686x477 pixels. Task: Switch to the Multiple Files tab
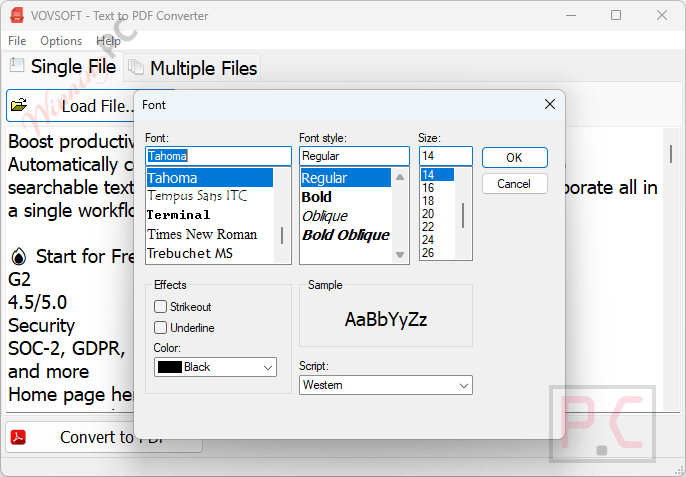[192, 68]
